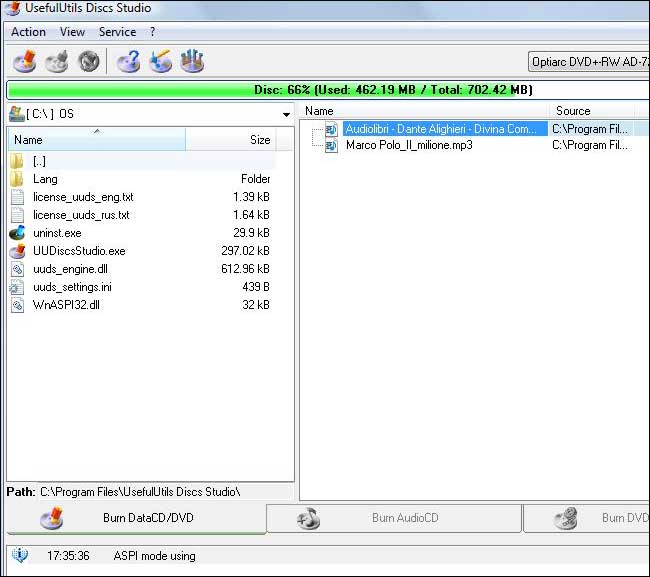Click the disc usage progress bar
The image size is (650, 577).
(x=325, y=90)
